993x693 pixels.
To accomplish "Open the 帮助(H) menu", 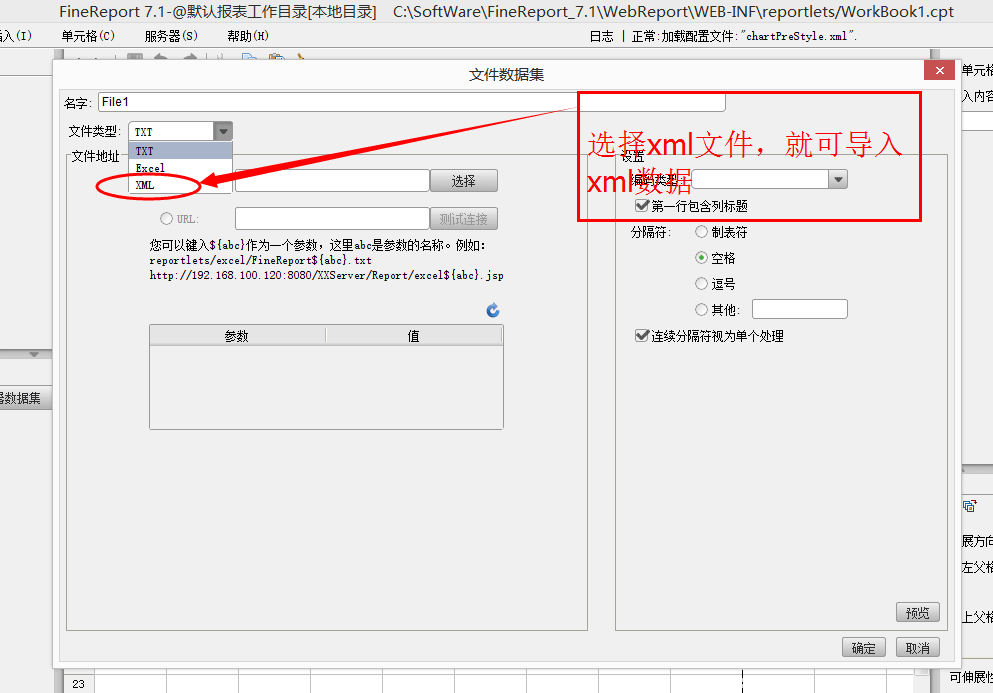I will (x=248, y=36).
